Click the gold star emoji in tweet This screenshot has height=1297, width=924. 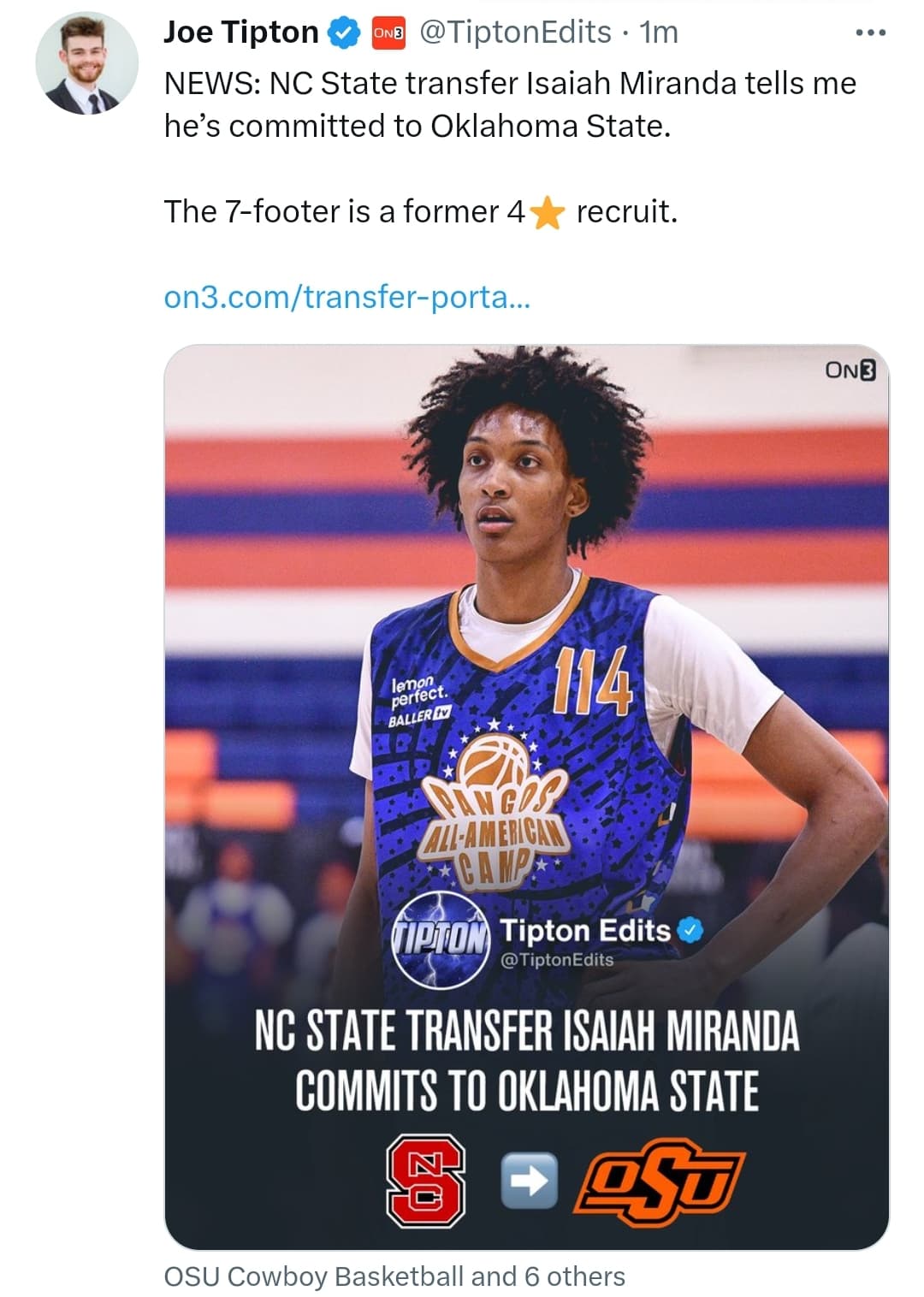coord(547,212)
